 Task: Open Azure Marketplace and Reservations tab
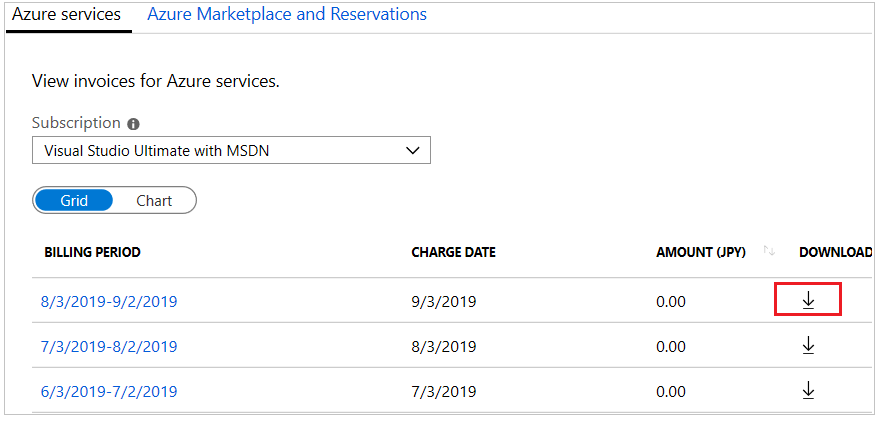(x=287, y=15)
